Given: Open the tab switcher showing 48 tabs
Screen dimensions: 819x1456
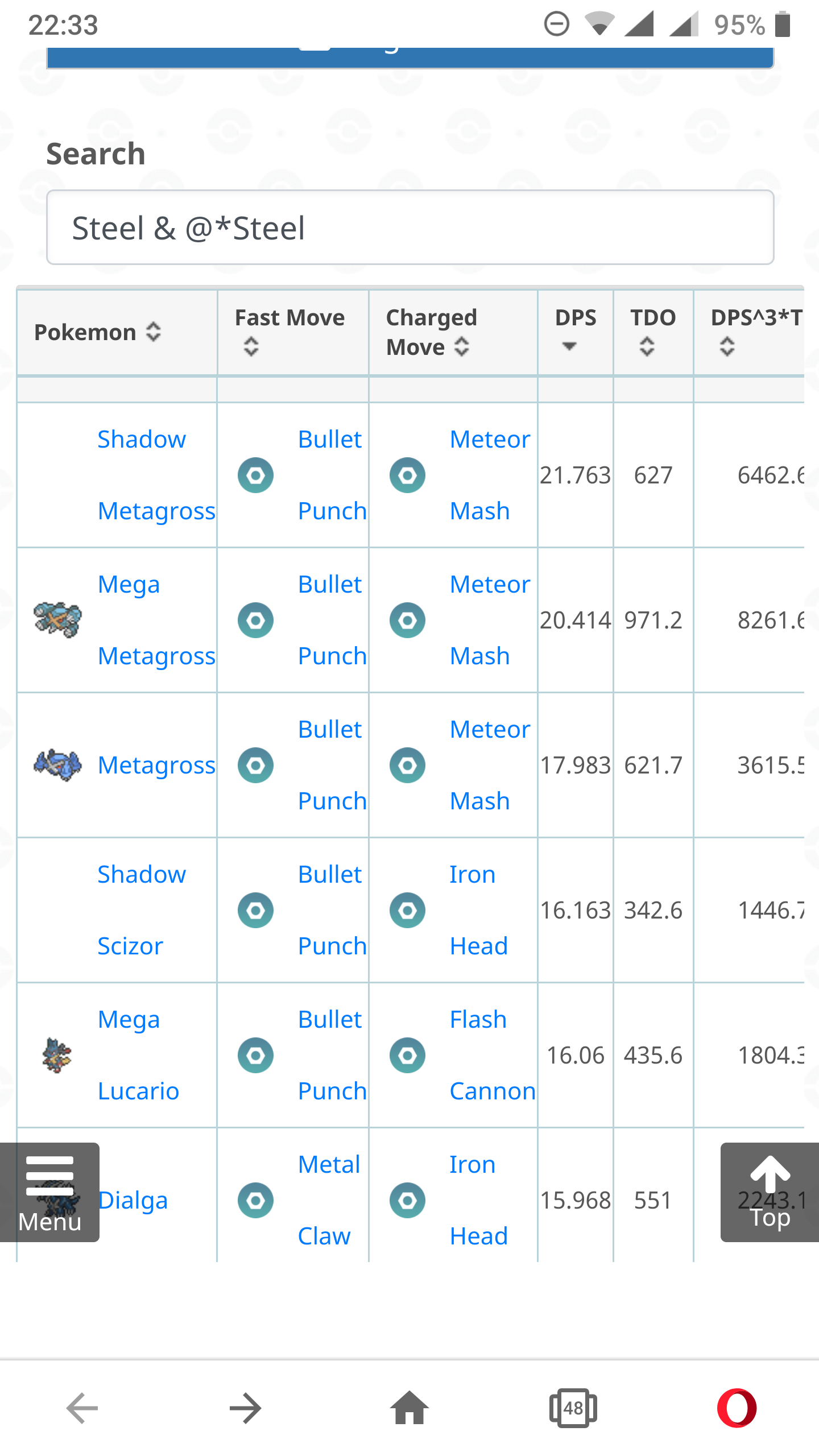Looking at the screenshot, I should coord(573,1408).
